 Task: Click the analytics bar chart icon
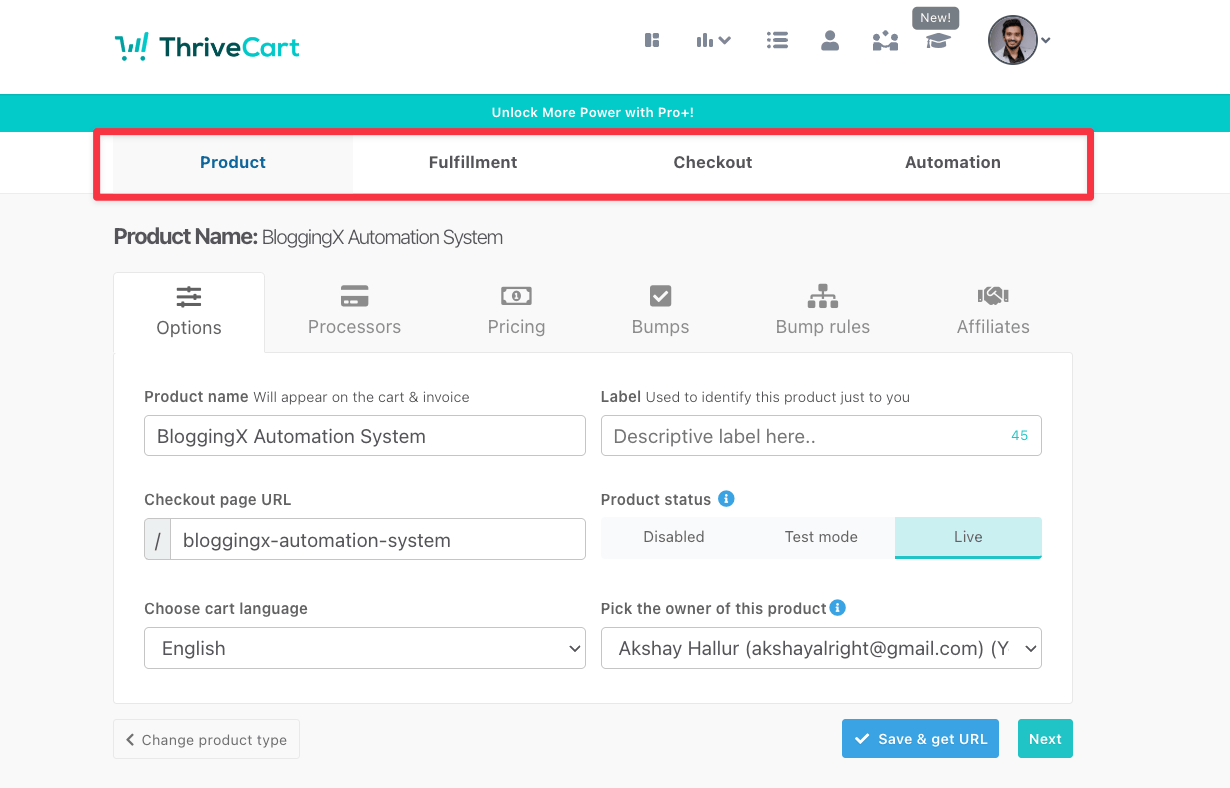(x=707, y=40)
